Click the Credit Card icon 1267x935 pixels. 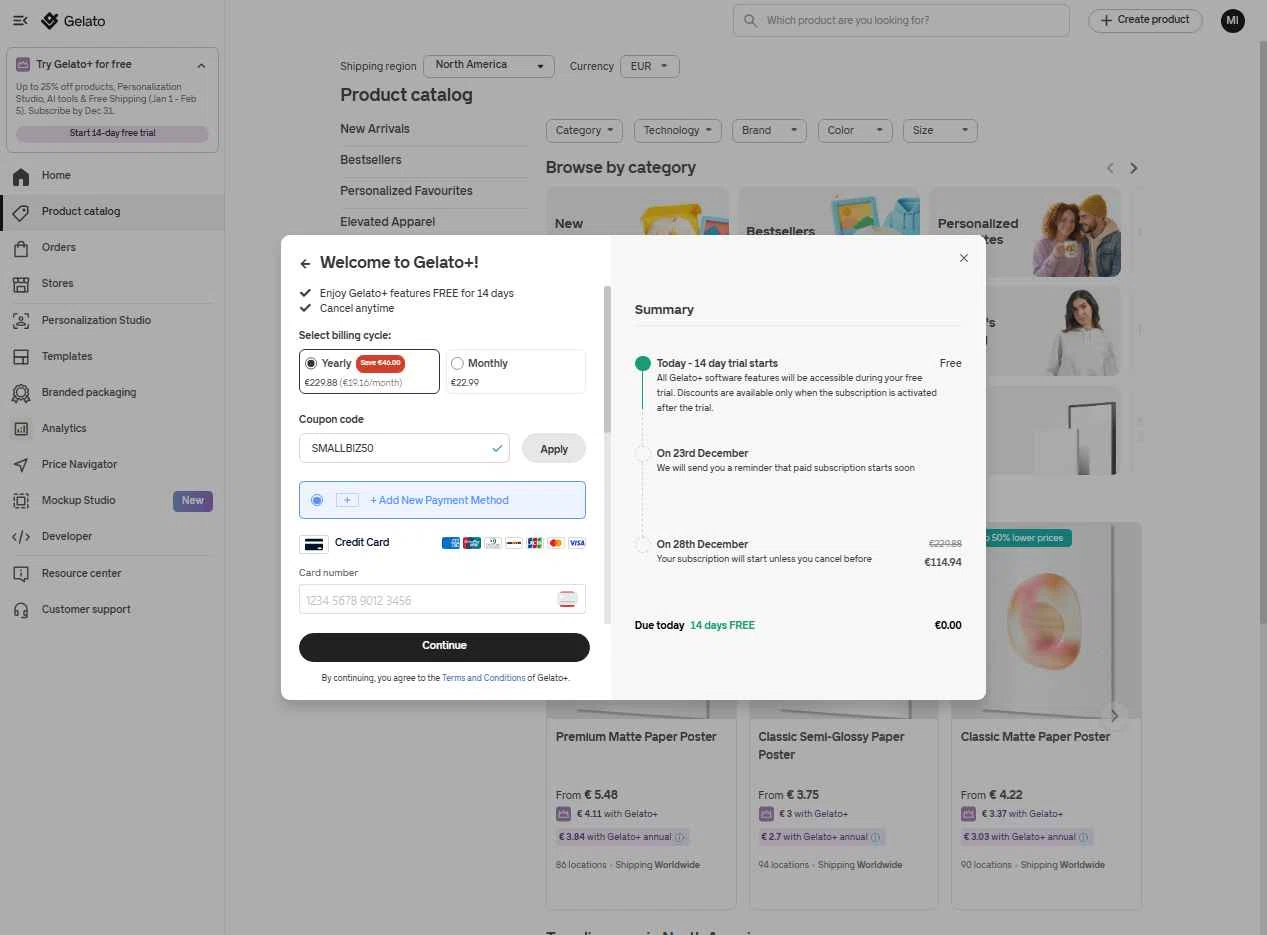[314, 544]
